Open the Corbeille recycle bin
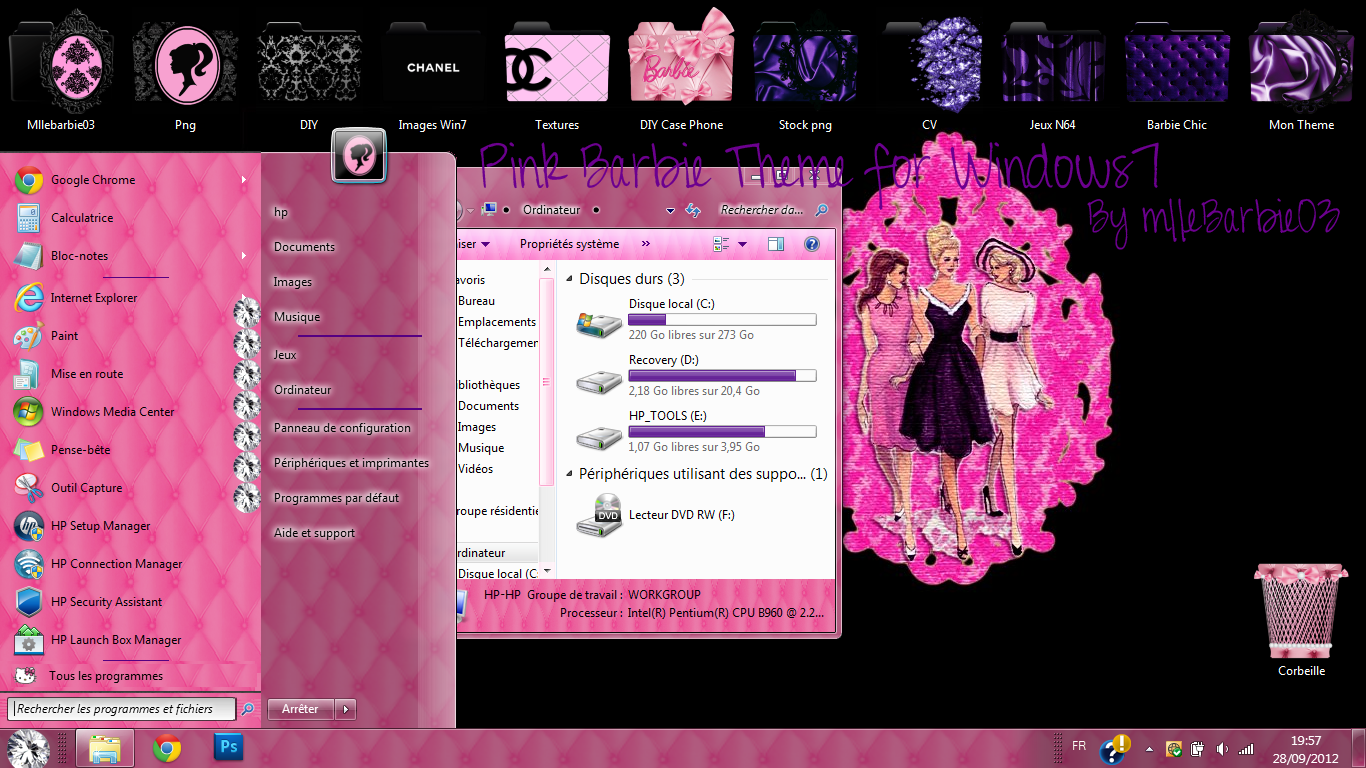The width and height of the screenshot is (1366, 768). (x=1301, y=620)
